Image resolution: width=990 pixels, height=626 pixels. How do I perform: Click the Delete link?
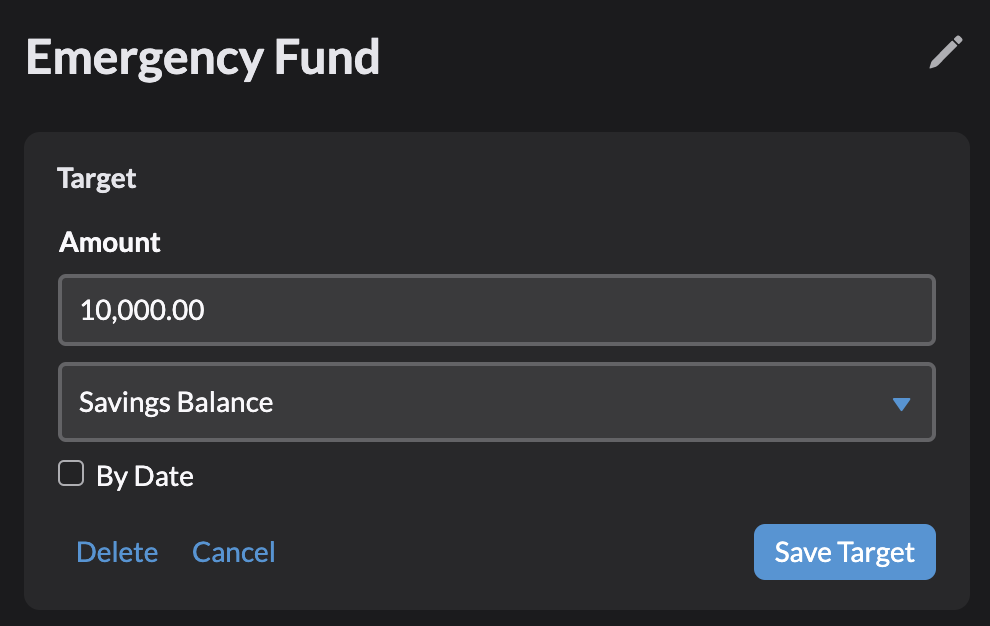pyautogui.click(x=117, y=551)
